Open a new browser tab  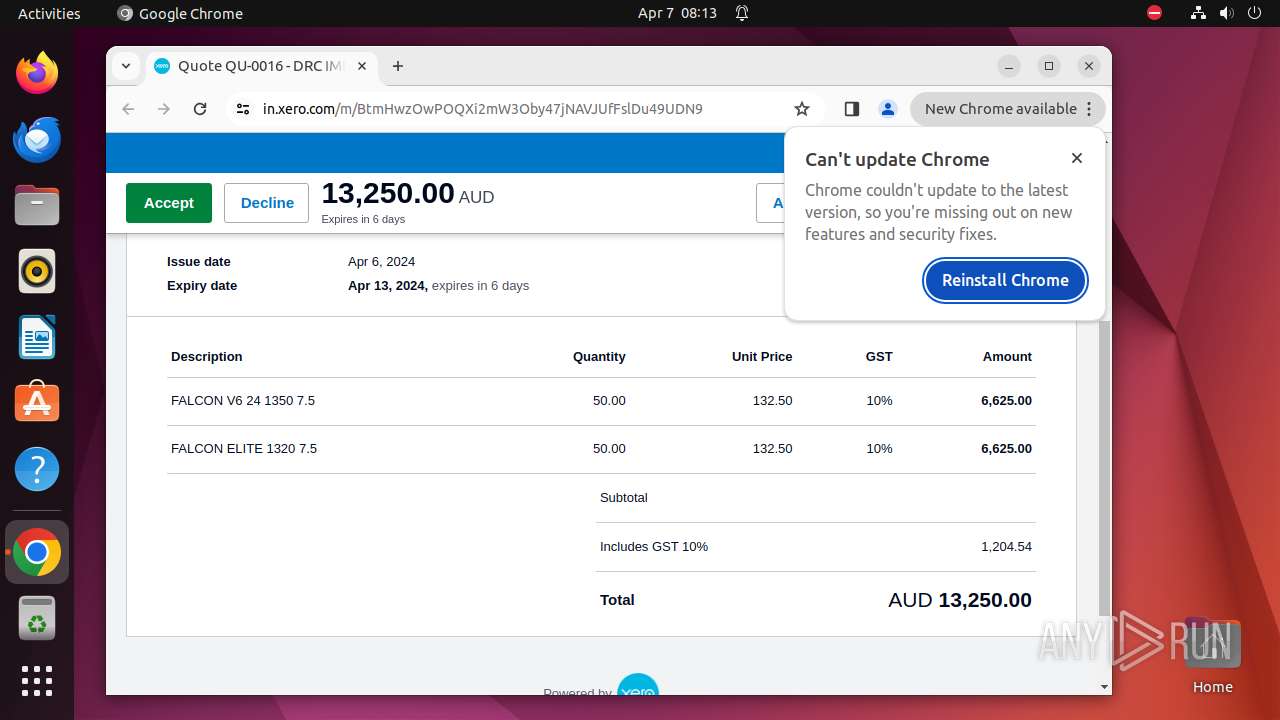(398, 66)
